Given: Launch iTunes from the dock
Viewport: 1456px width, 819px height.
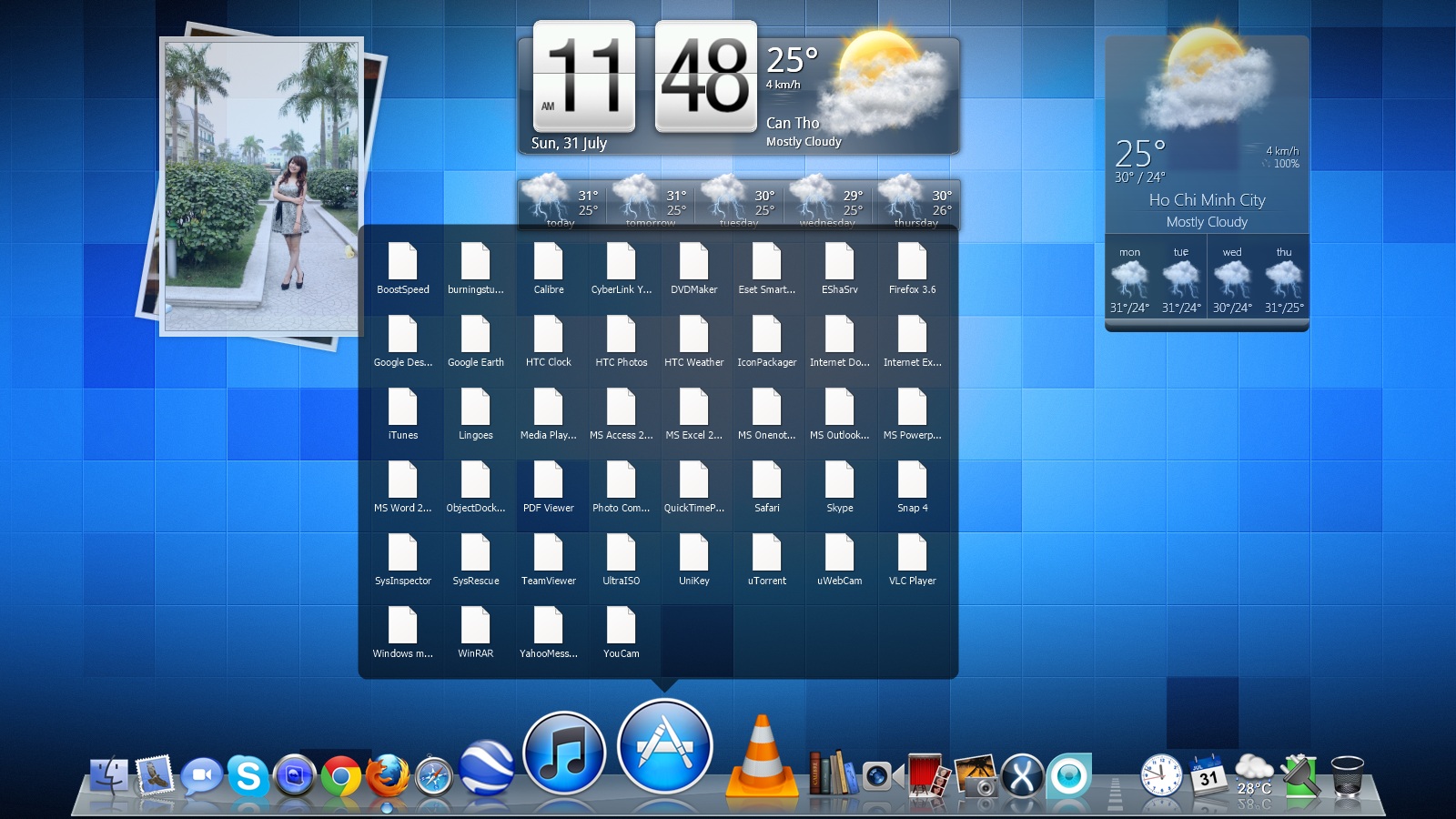Looking at the screenshot, I should pos(564,754).
